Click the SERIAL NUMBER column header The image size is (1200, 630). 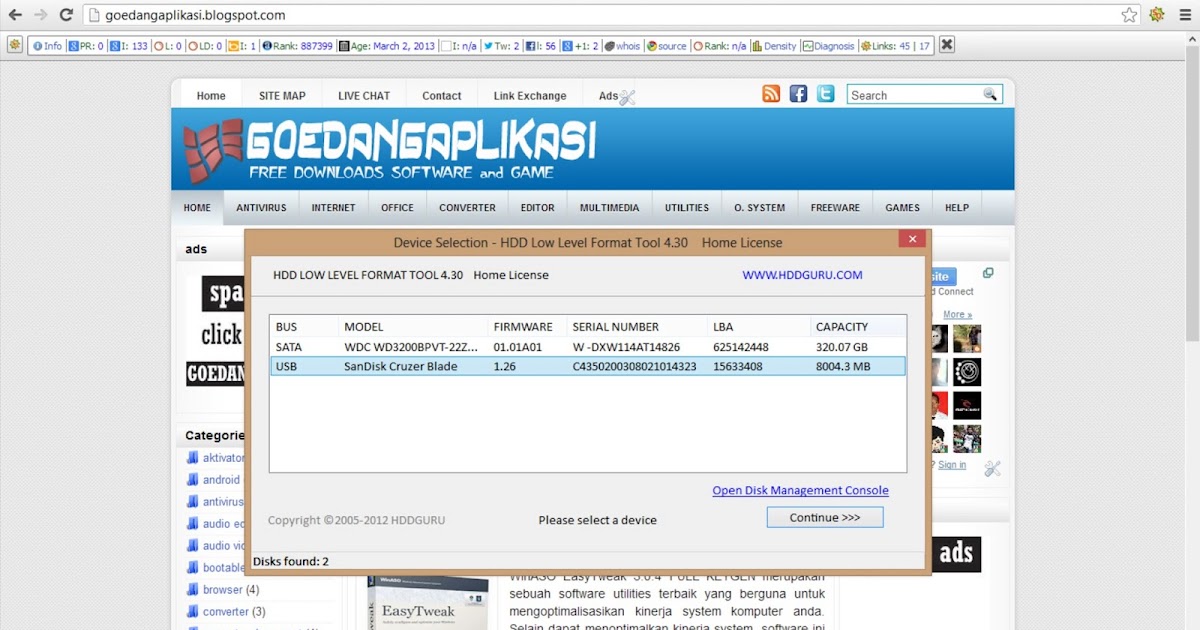tap(637, 327)
